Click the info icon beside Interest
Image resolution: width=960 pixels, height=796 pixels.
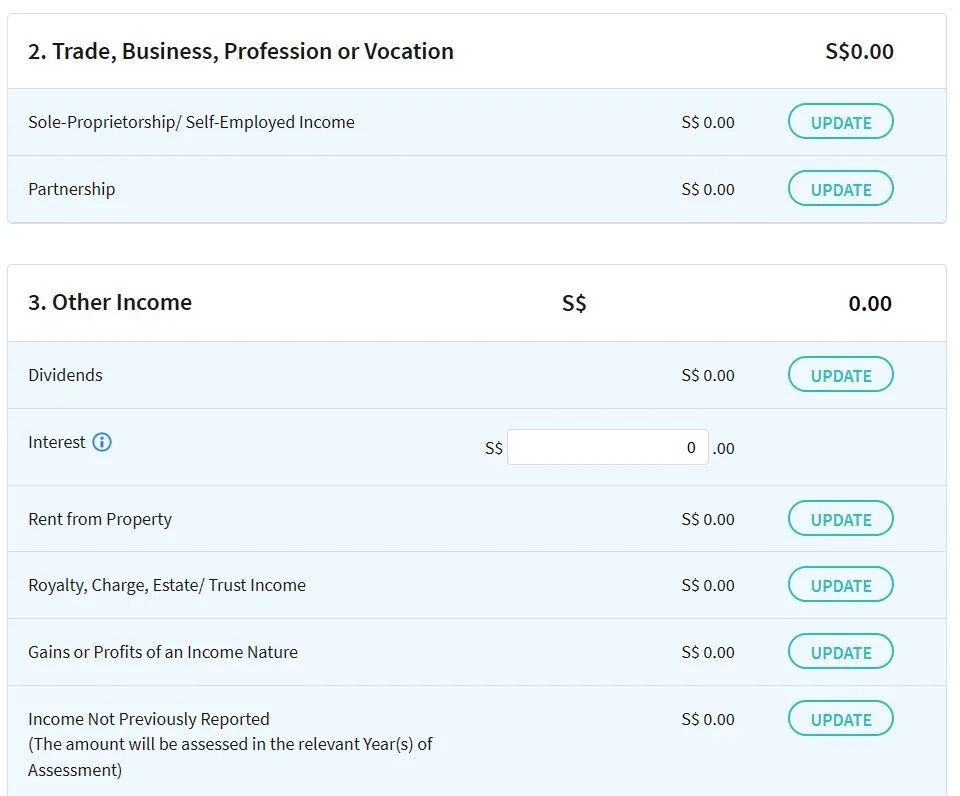102,442
